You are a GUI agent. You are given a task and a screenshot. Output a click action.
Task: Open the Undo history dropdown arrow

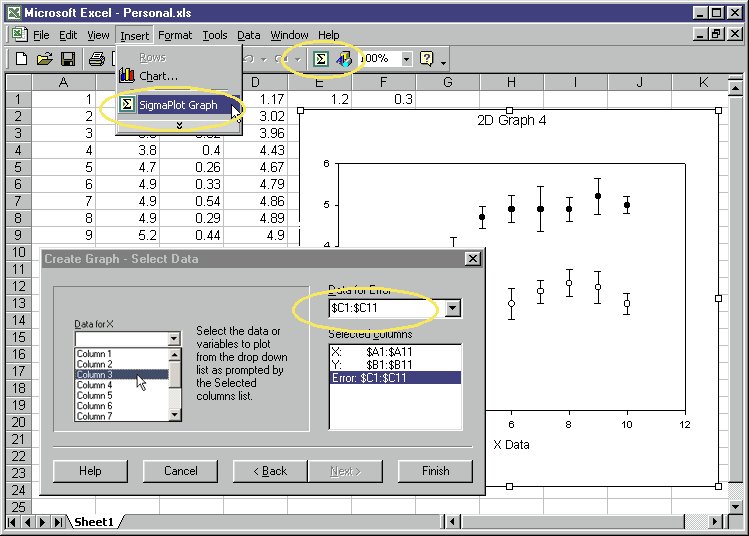pyautogui.click(x=264, y=60)
